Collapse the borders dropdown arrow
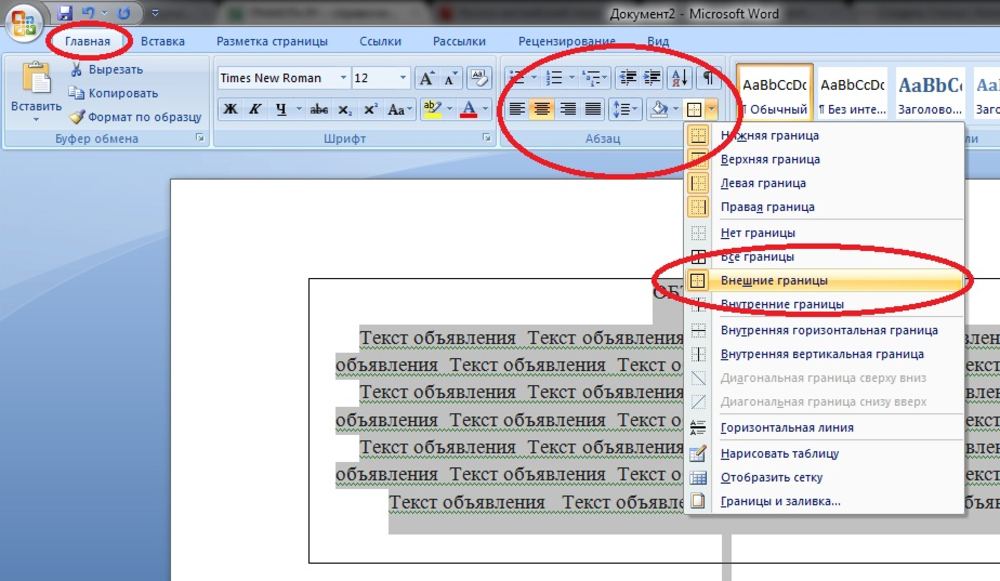Viewport: 1000px width, 581px height. (711, 109)
